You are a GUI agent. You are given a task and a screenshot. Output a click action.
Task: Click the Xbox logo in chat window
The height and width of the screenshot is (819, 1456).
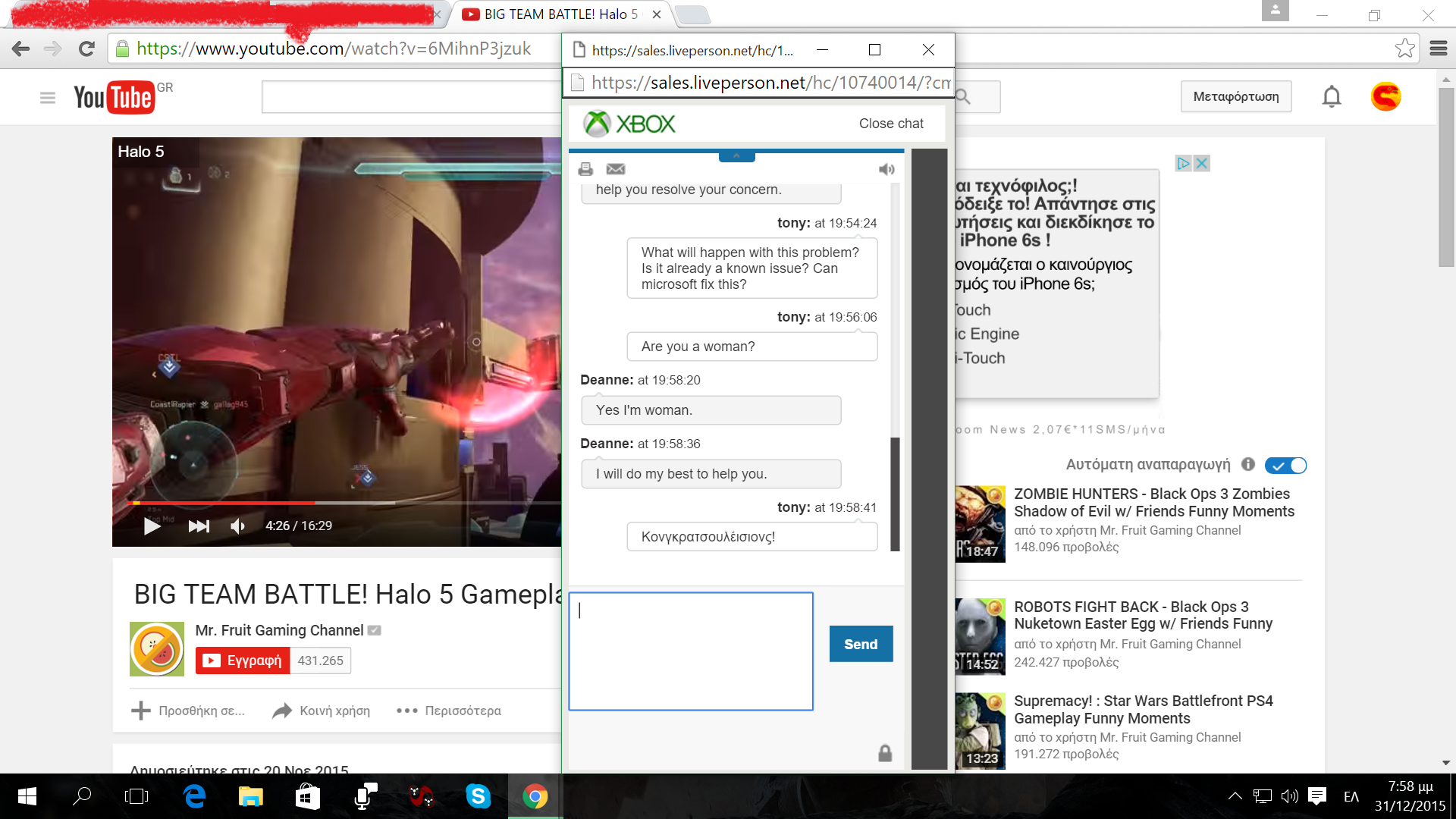click(x=629, y=124)
